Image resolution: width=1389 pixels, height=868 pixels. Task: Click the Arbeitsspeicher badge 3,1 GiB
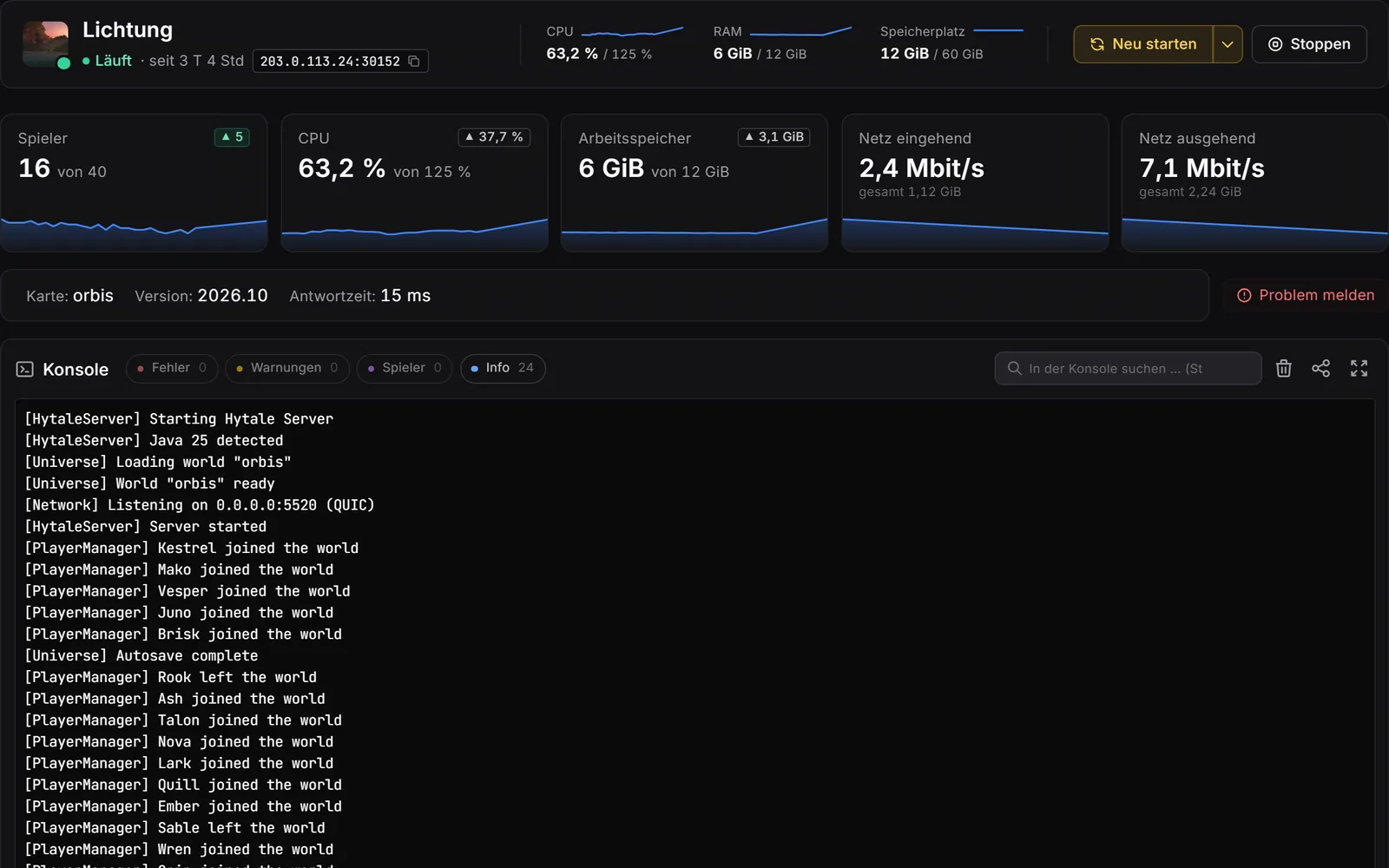point(773,137)
